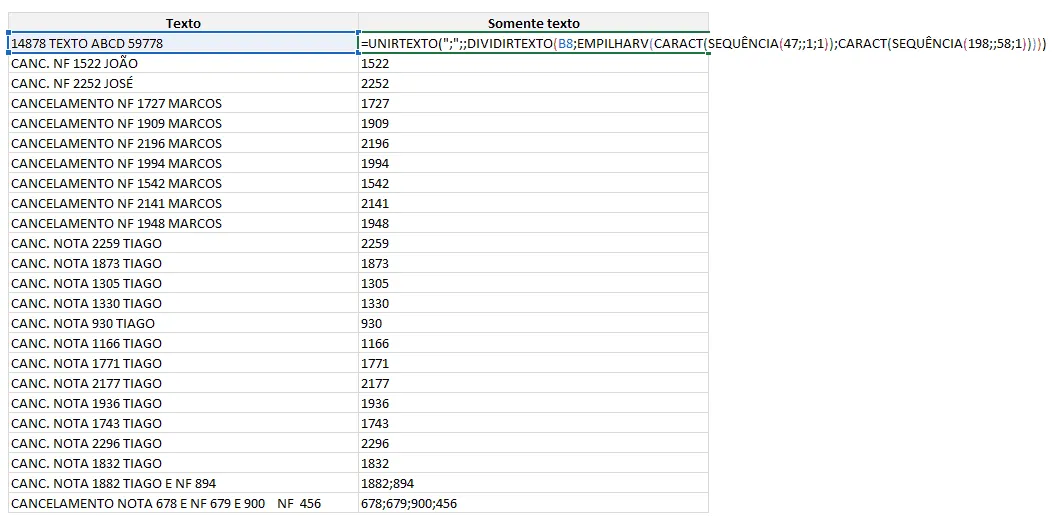
Task: Click result cell '1909'
Action: 534,124
